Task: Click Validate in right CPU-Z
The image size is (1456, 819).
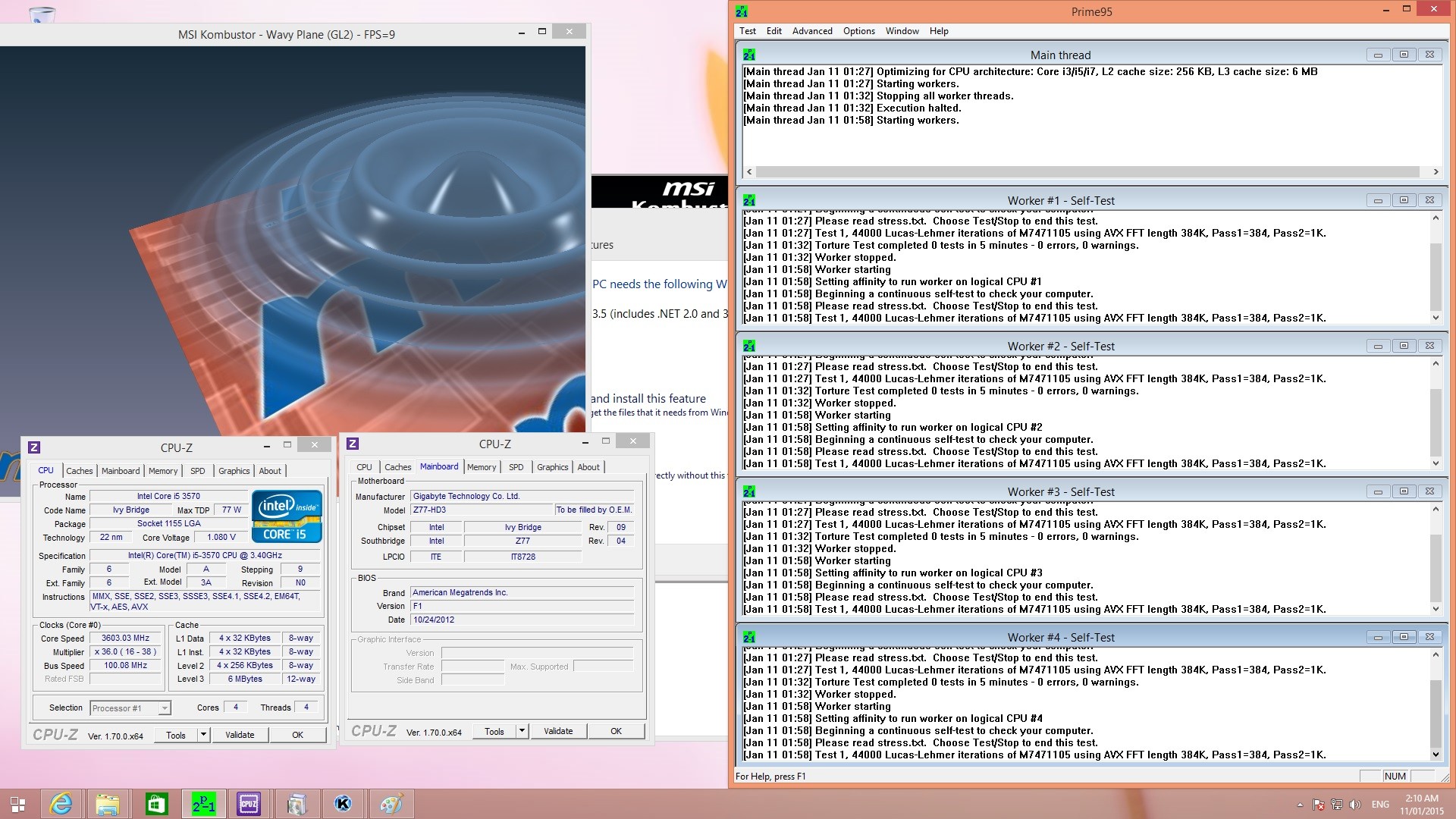Action: 558,731
